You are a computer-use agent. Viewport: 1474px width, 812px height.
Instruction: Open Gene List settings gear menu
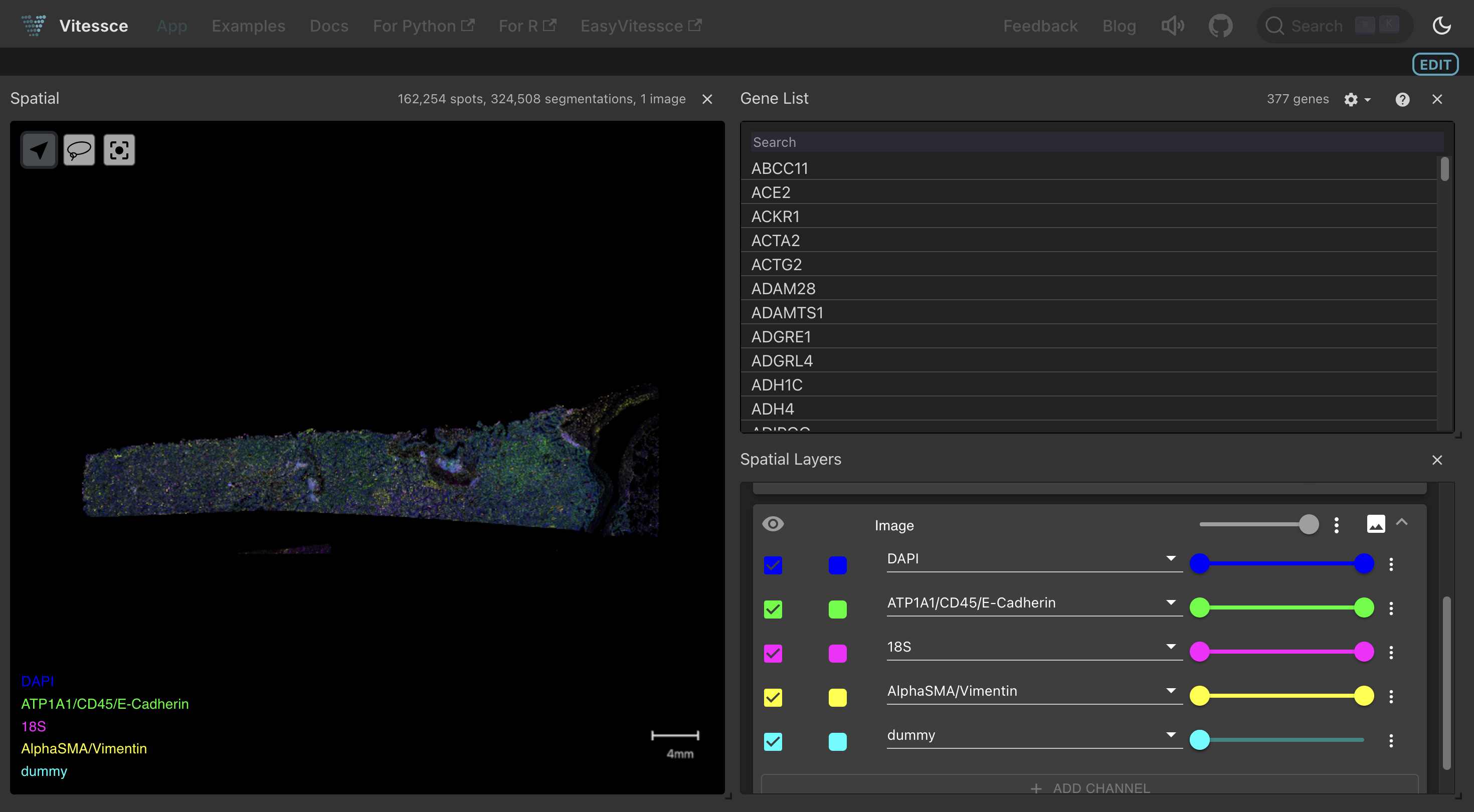tap(1356, 100)
